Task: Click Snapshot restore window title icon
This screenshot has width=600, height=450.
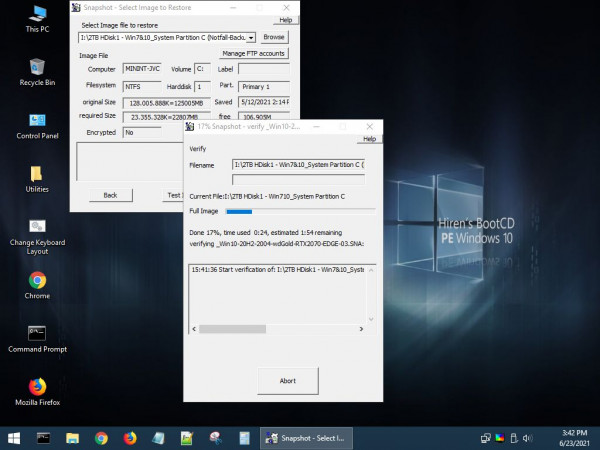Action: click(76, 7)
